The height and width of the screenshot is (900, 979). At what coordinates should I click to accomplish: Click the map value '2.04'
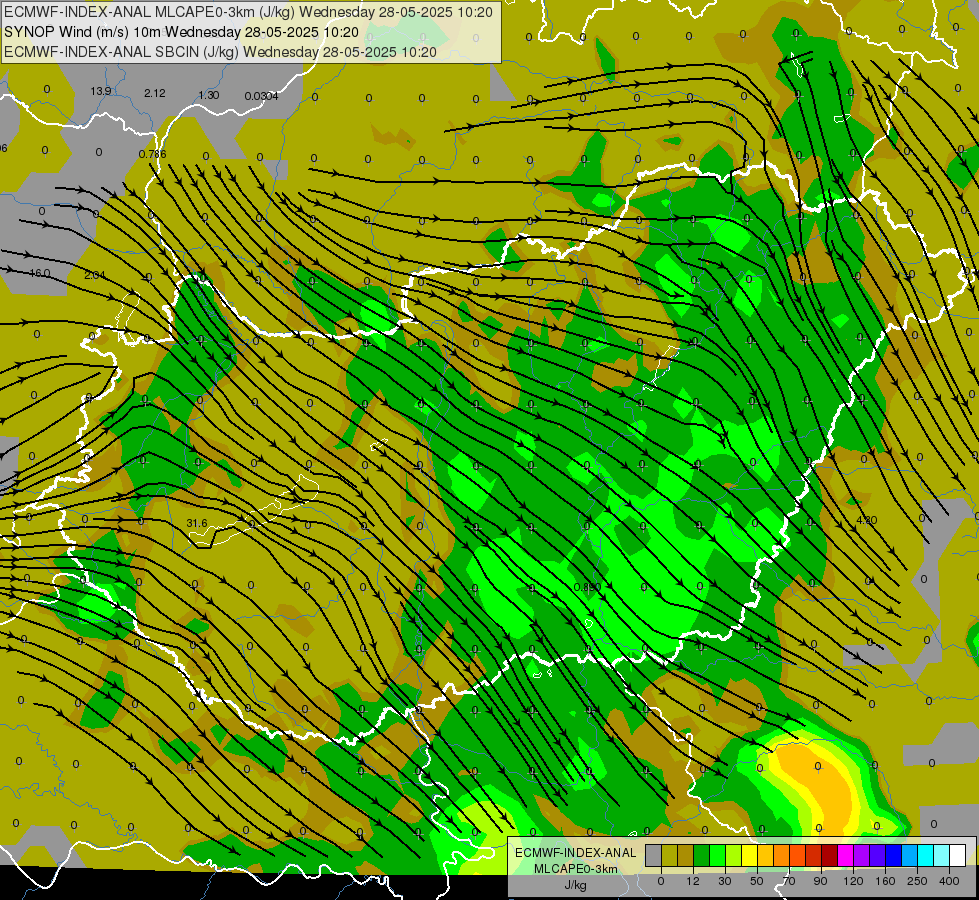(x=94, y=275)
